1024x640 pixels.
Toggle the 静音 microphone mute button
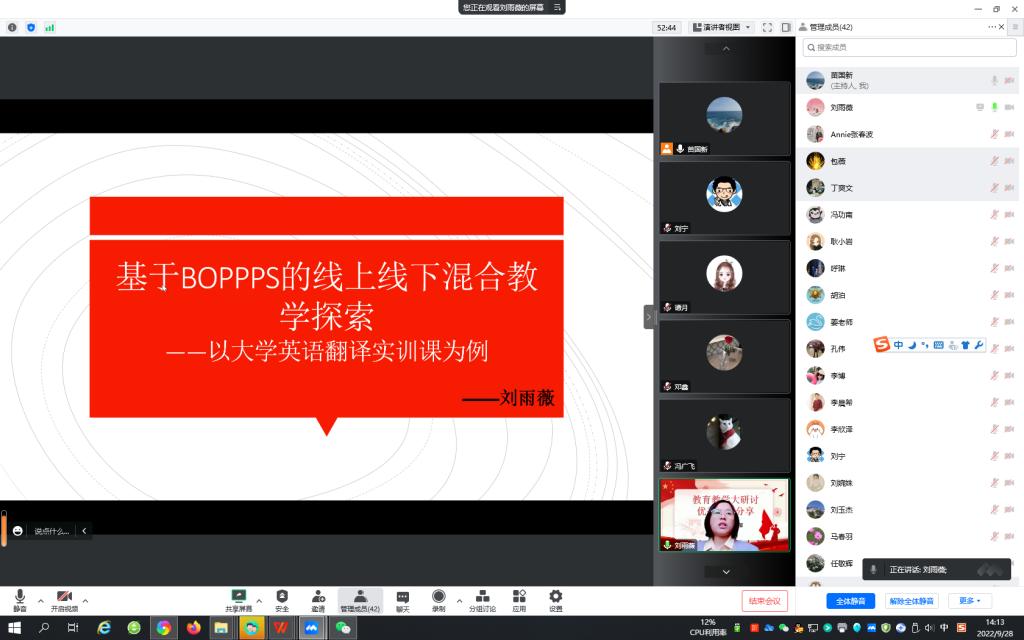tap(20, 597)
